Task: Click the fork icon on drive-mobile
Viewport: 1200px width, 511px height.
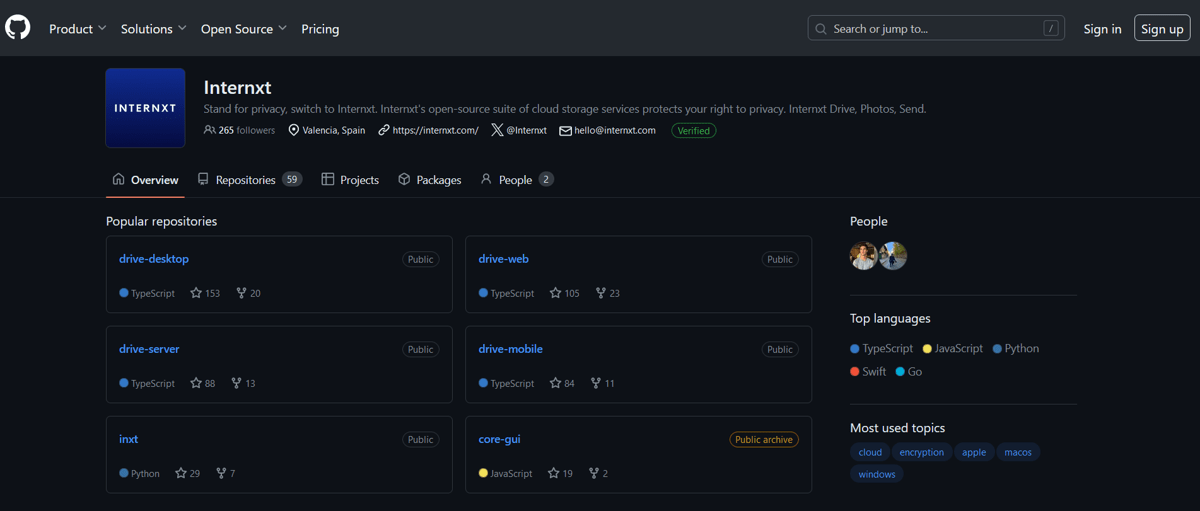Action: point(595,383)
